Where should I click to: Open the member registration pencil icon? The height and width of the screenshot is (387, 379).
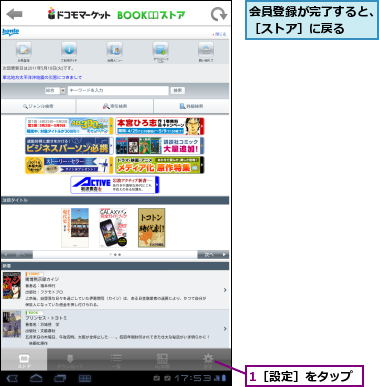23,50
